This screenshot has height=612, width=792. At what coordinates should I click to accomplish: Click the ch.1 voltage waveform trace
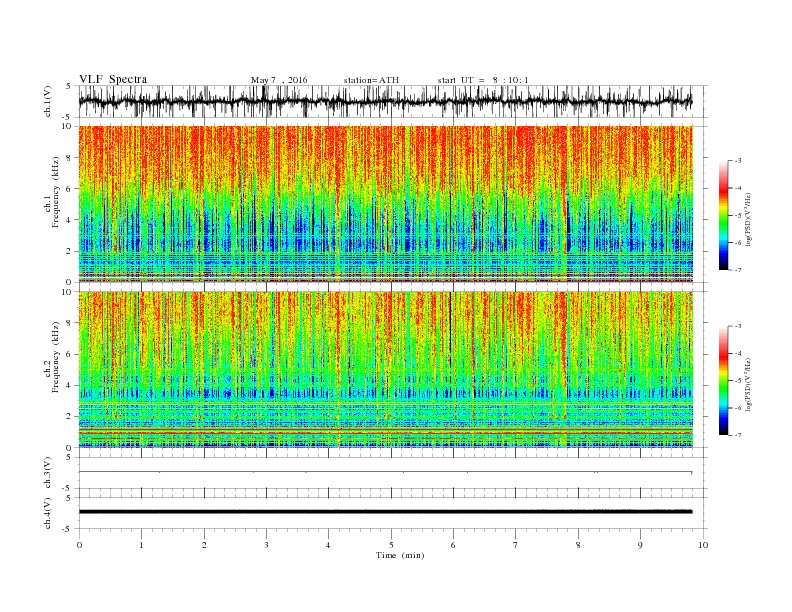[x=385, y=101]
